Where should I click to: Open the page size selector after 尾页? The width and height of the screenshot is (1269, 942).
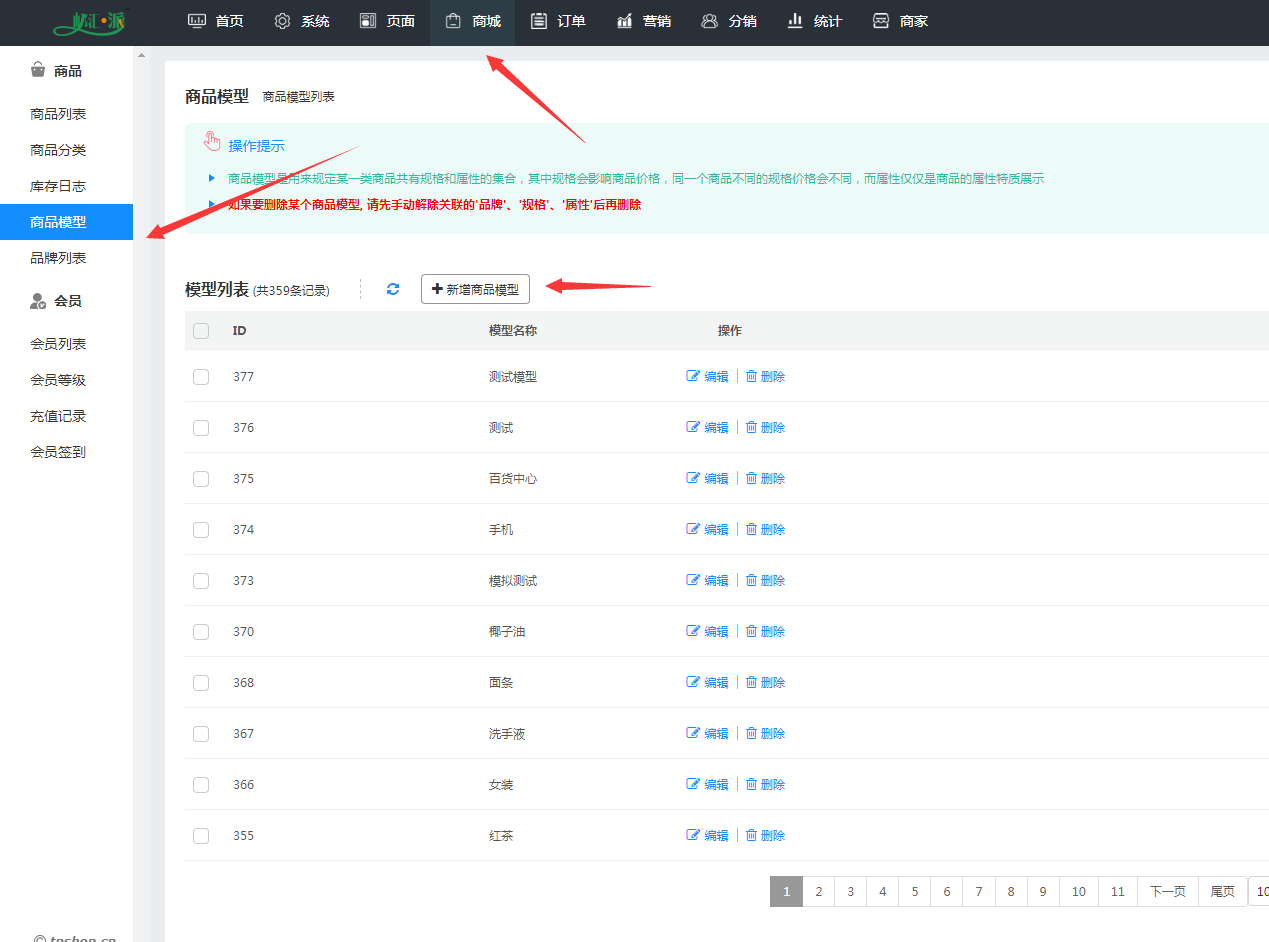point(1260,891)
